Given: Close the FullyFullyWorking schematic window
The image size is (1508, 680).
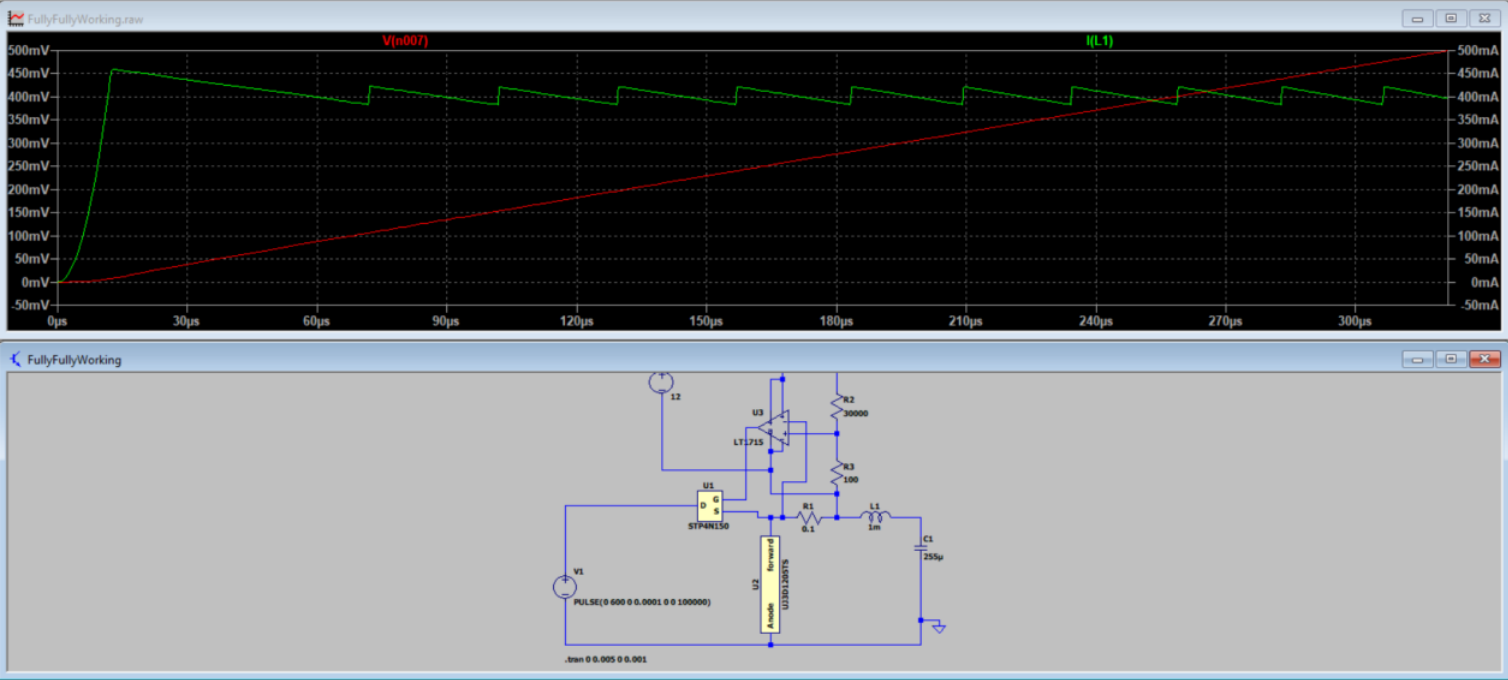Looking at the screenshot, I should pos(1485,359).
